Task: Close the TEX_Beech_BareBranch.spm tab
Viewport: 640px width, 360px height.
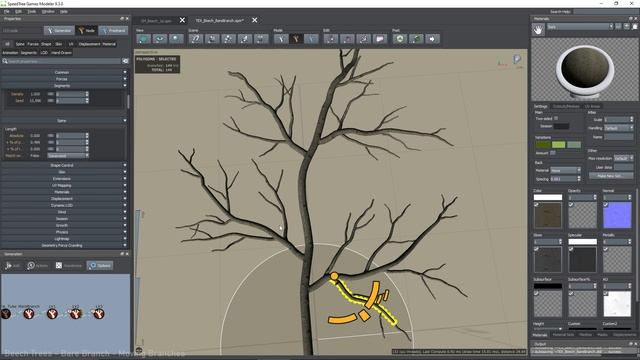Action: click(255, 20)
